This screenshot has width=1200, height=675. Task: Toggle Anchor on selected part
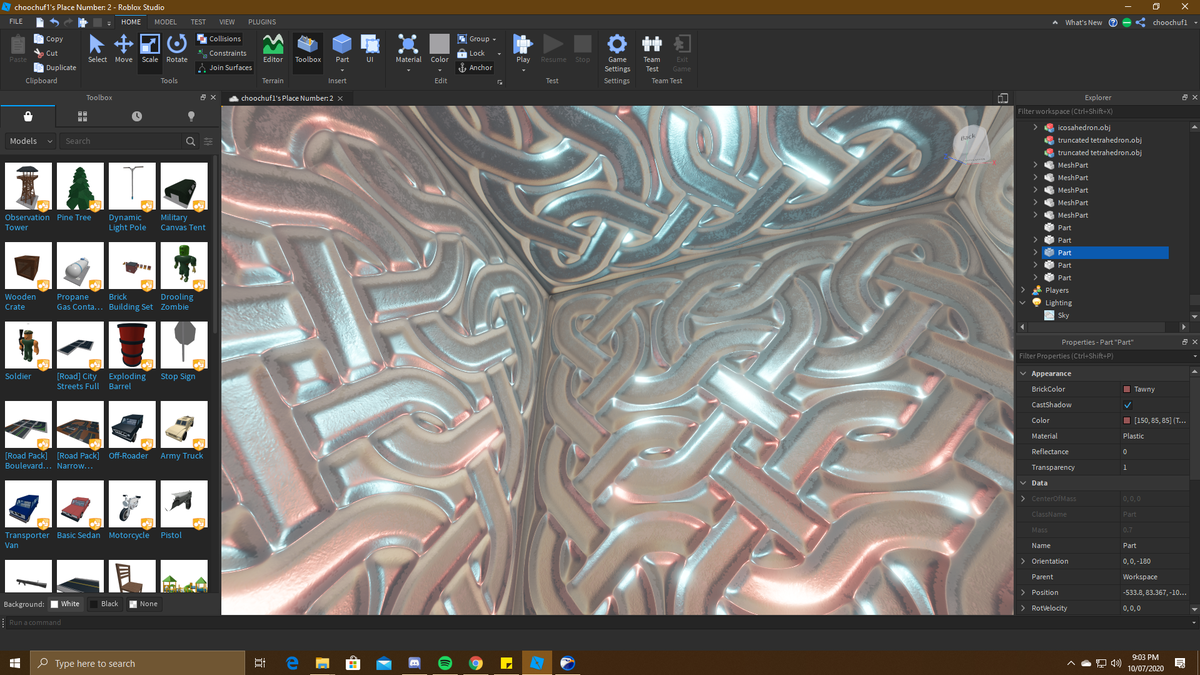475,68
